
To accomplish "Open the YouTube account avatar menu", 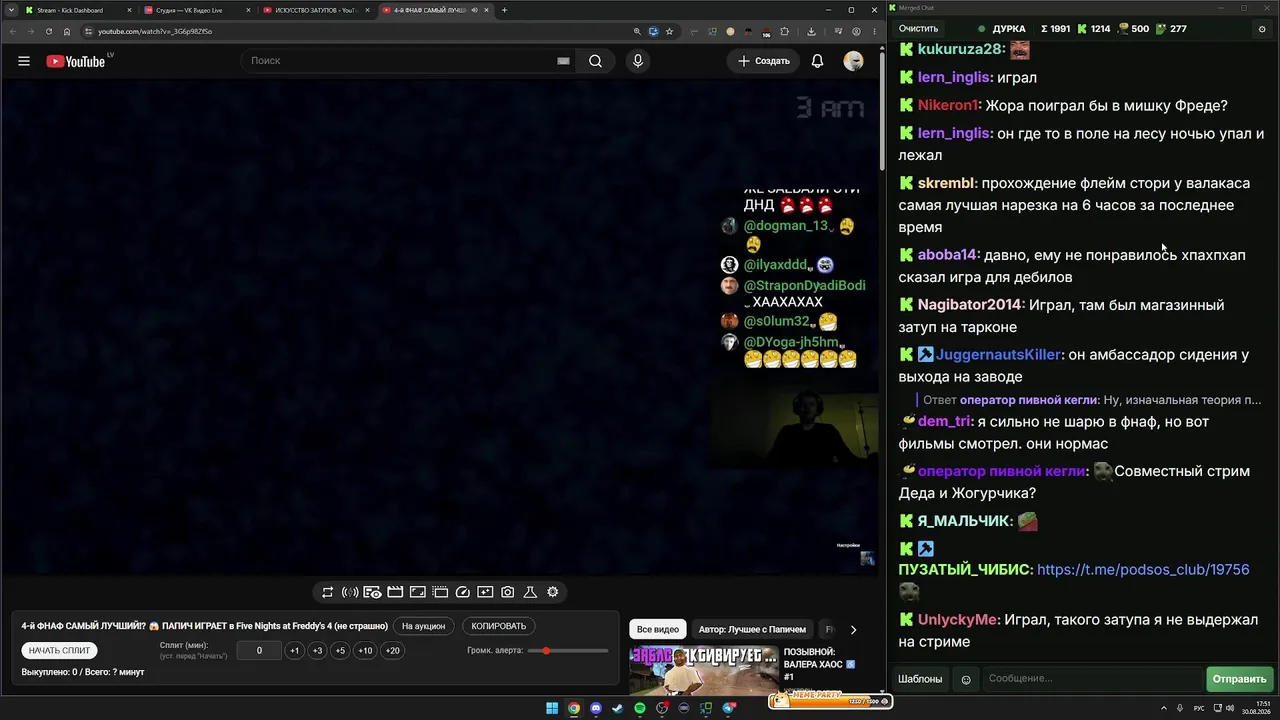I will 853,61.
